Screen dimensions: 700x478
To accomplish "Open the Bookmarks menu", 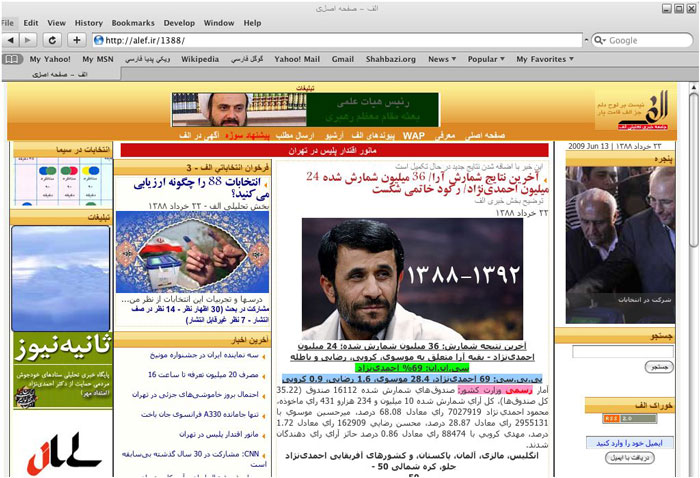I will [133, 23].
